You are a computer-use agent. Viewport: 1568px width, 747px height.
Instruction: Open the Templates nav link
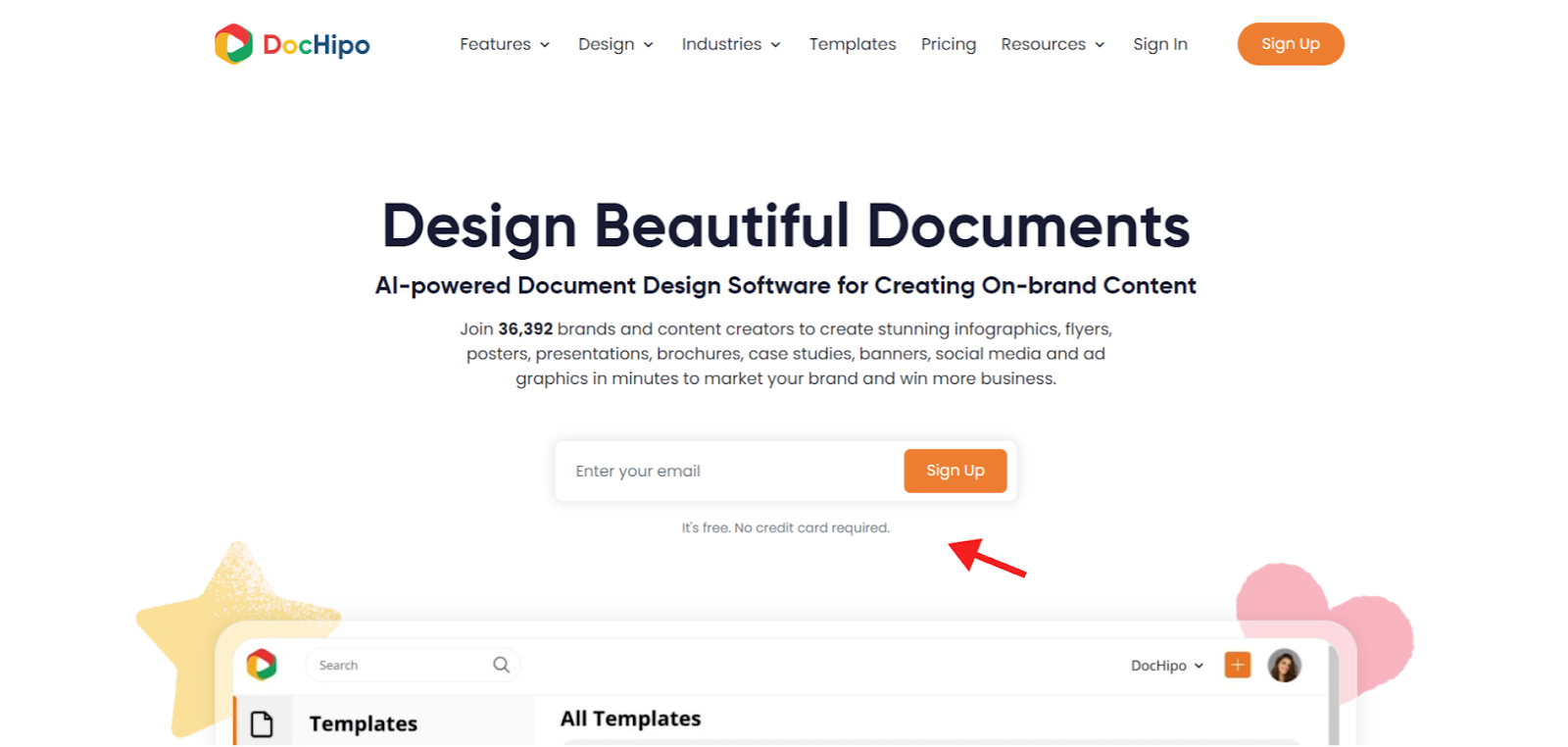tap(853, 44)
